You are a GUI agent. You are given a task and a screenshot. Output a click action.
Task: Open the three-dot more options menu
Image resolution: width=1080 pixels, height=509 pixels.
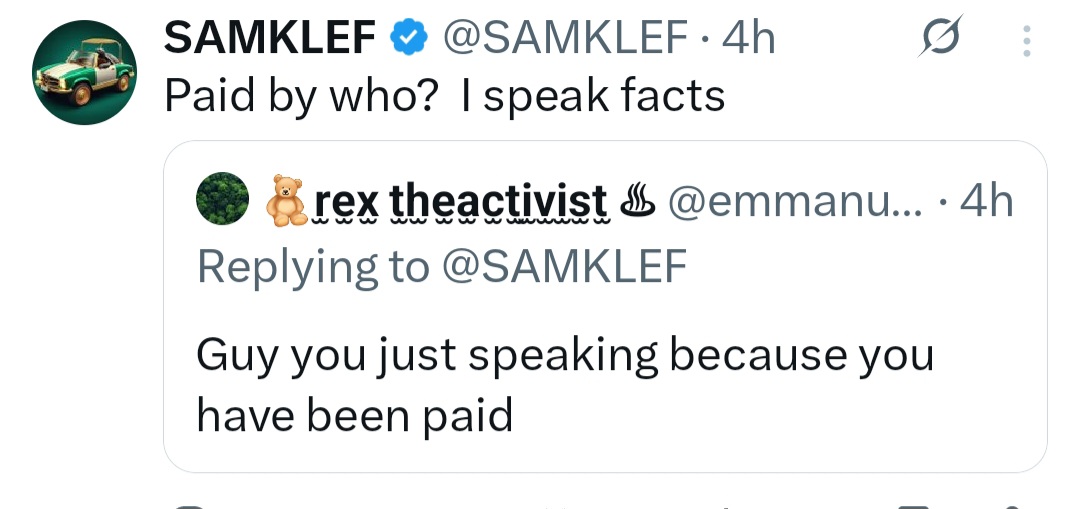pos(1024,41)
